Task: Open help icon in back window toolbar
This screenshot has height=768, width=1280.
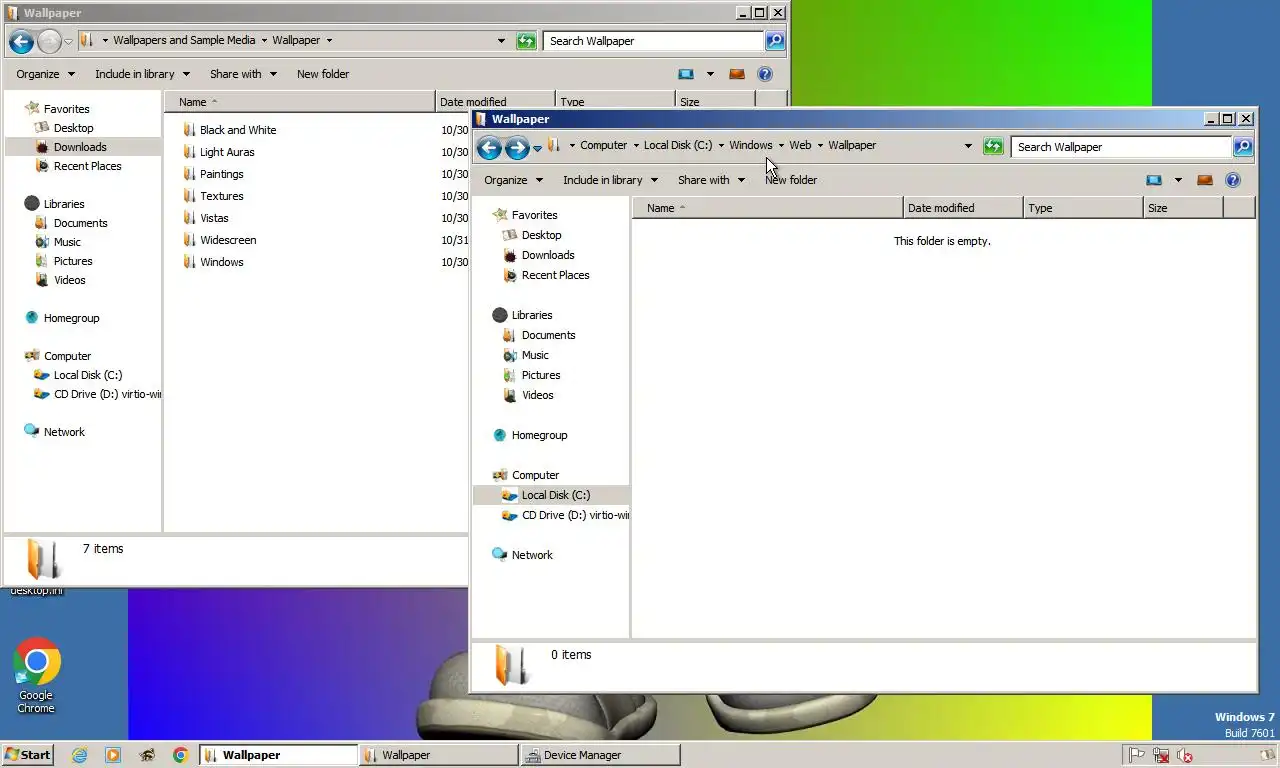Action: tap(765, 74)
